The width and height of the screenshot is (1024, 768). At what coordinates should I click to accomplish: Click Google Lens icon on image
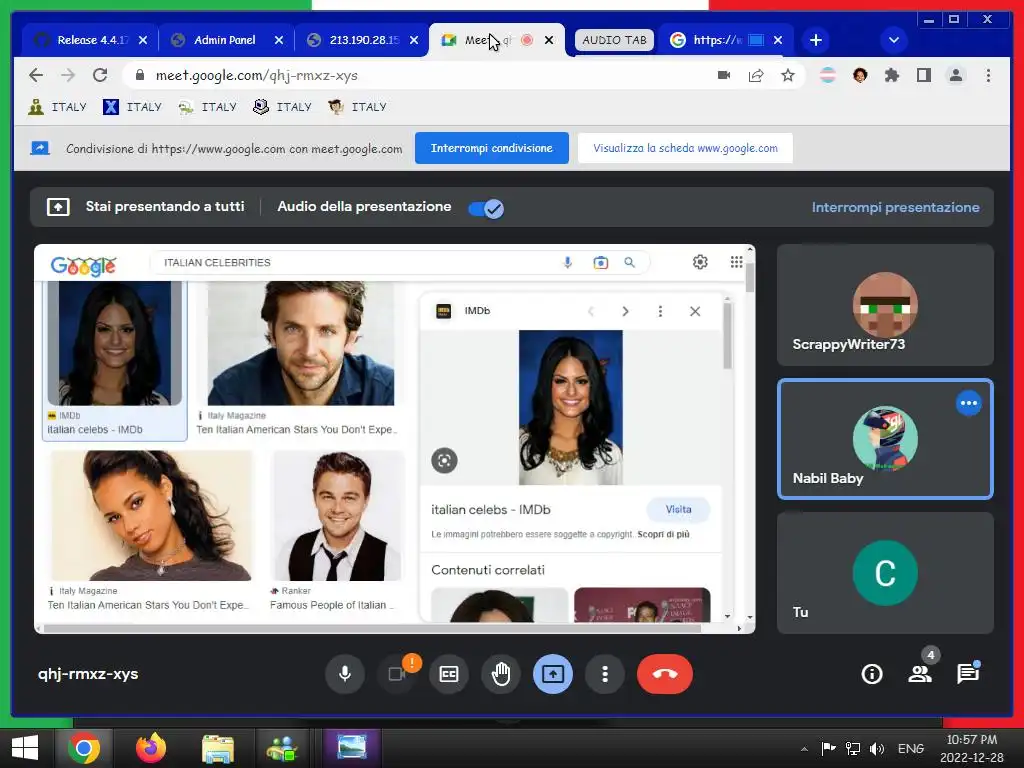444,460
